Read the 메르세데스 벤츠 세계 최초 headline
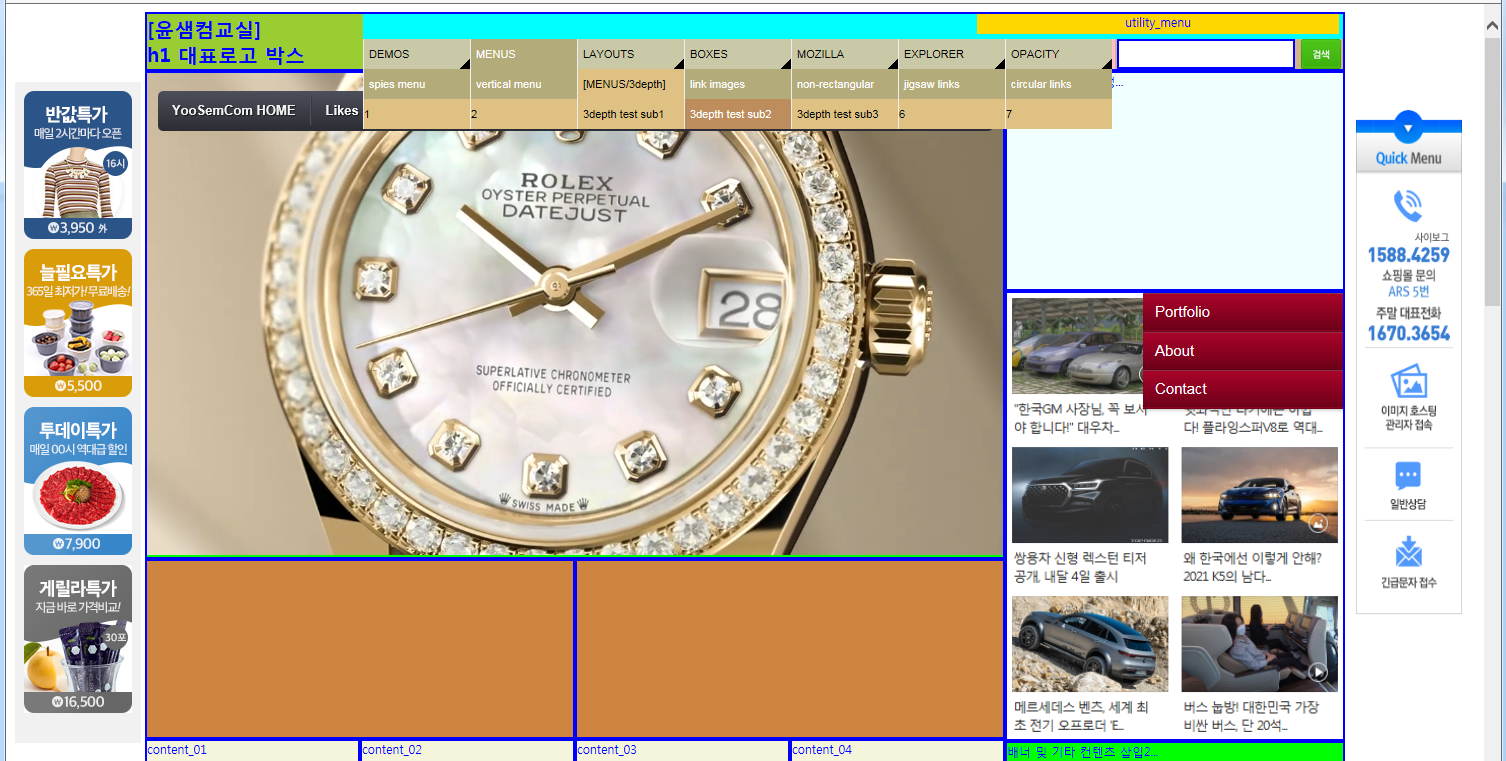The image size is (1506, 761). click(x=1081, y=716)
